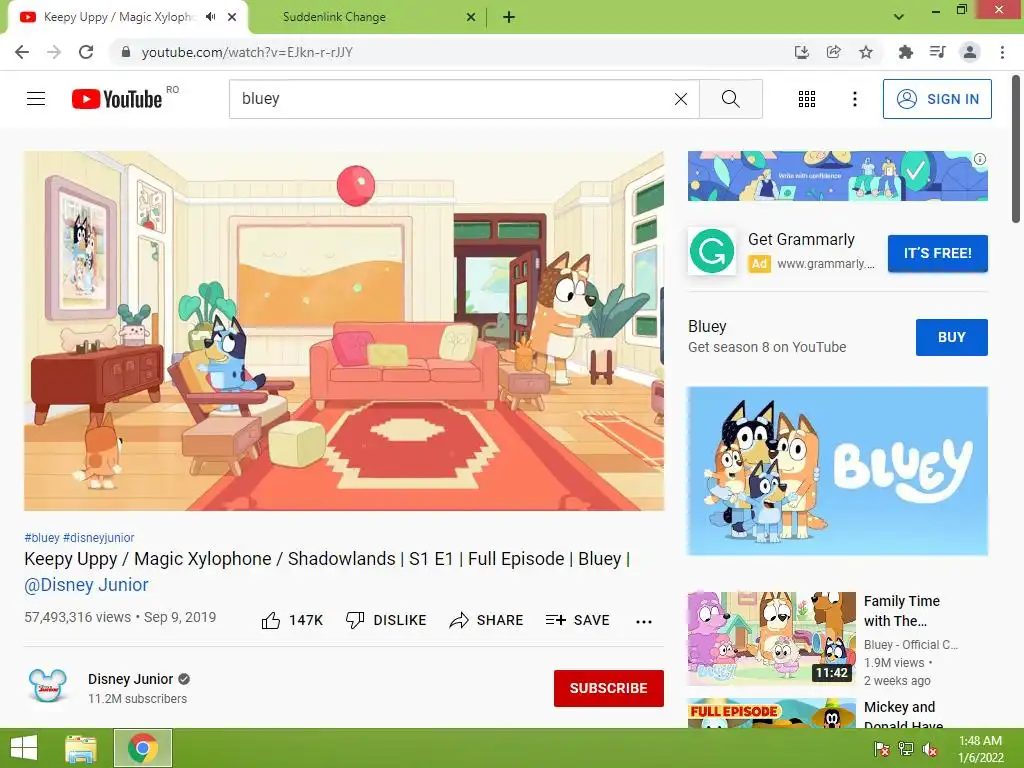Screen dimensions: 1024x768
Task: Click the search magnifier button
Action: click(731, 99)
